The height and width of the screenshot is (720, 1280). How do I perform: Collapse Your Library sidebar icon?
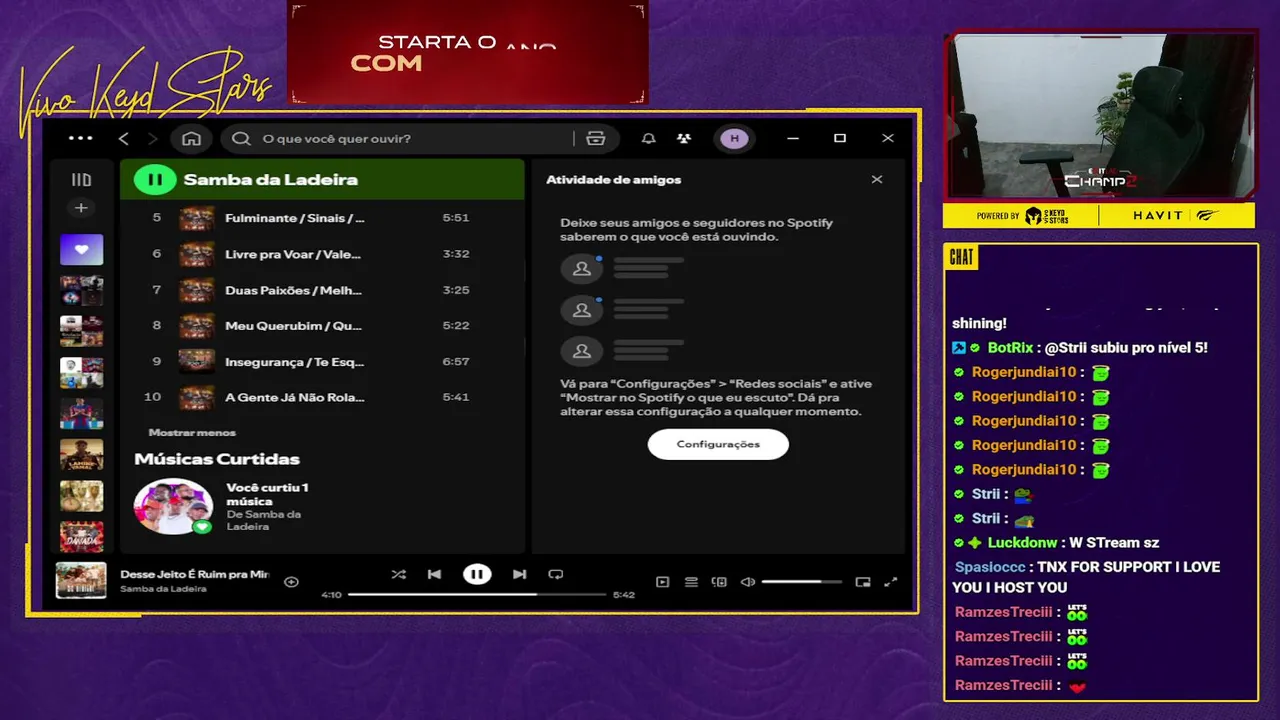pyautogui.click(x=81, y=180)
